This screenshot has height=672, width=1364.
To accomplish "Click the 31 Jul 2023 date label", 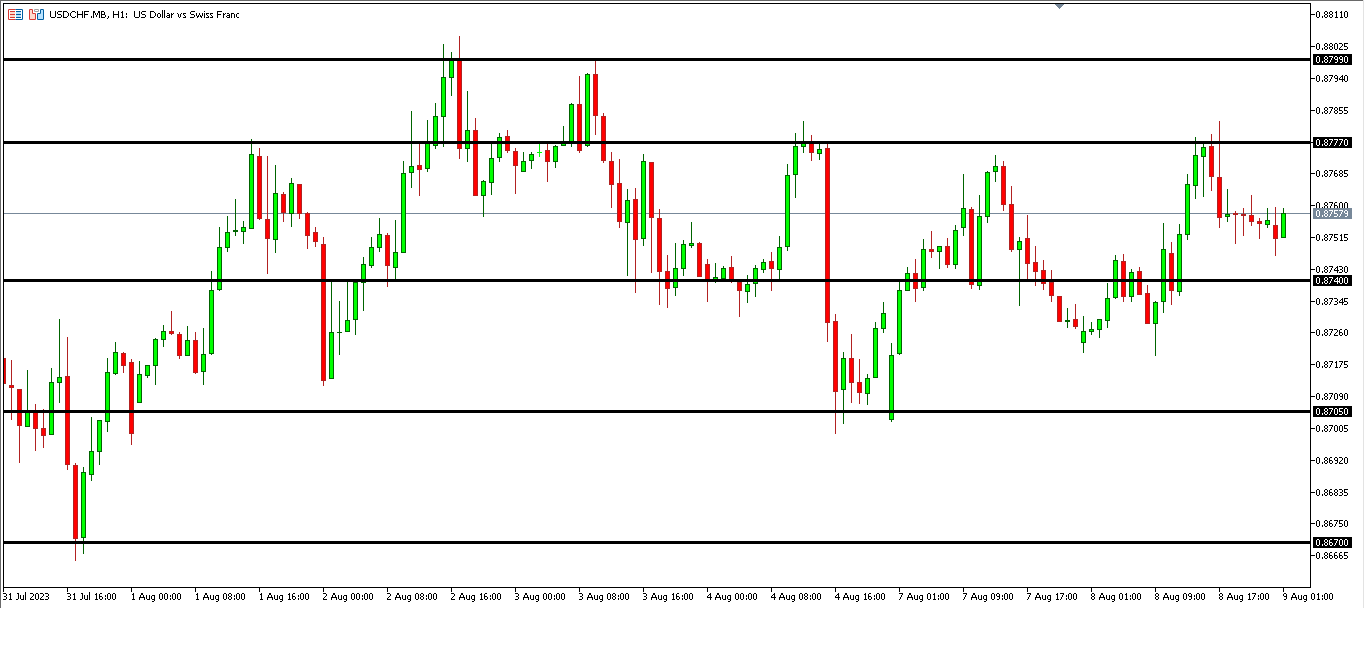I will [x=26, y=597].
